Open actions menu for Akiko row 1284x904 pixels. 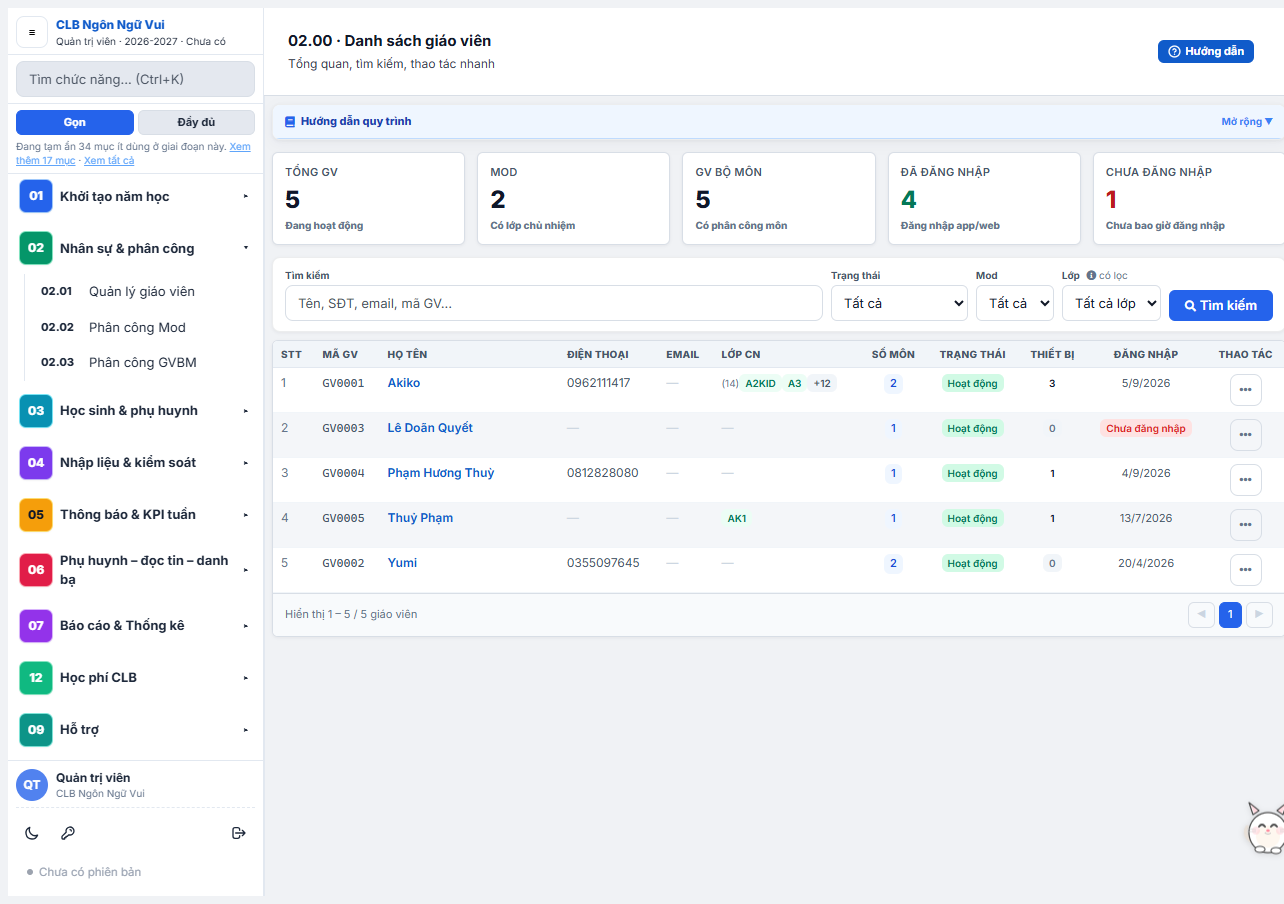[x=1245, y=390]
